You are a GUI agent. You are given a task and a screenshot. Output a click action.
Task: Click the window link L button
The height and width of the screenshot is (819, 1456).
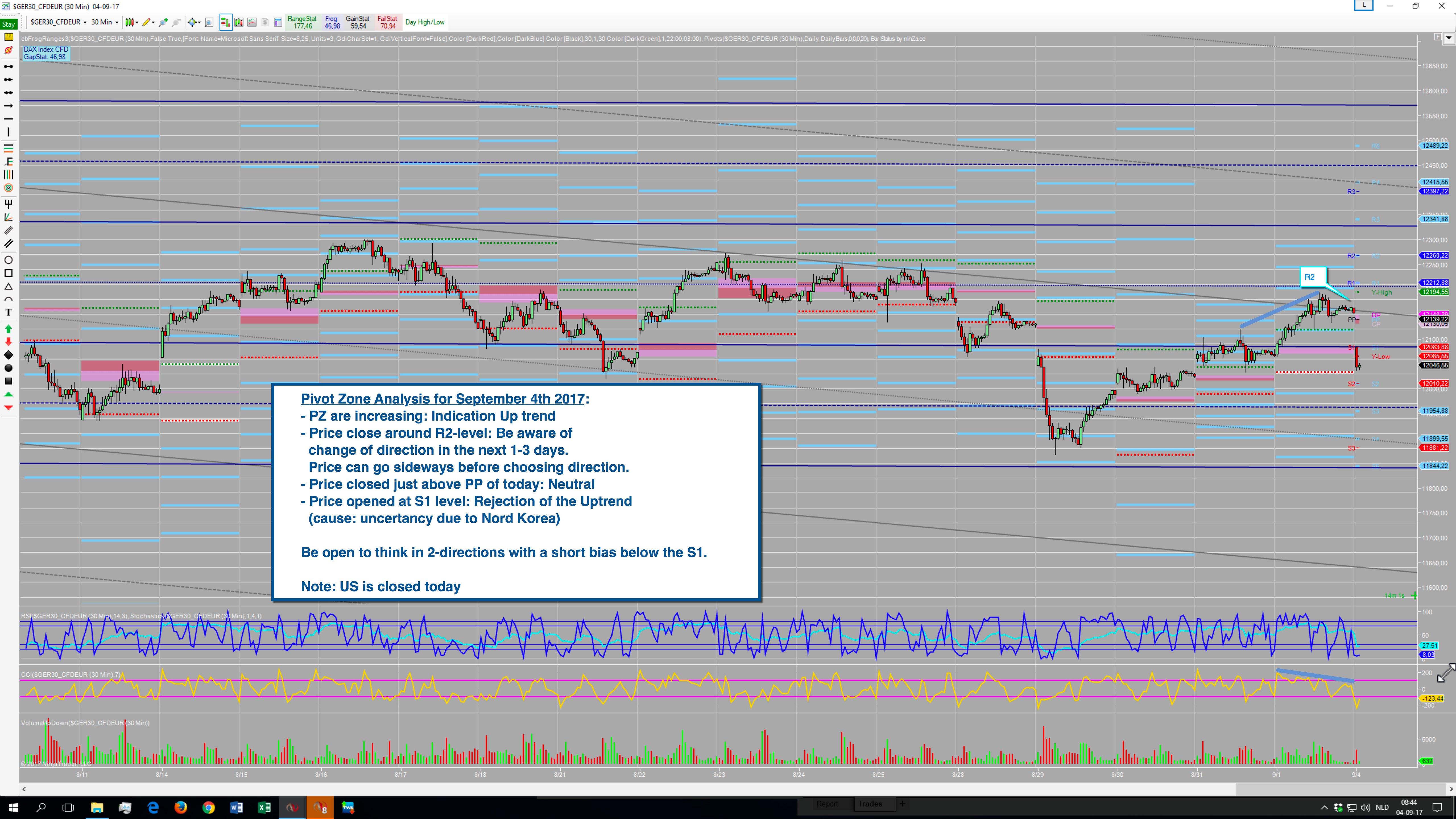[1364, 5]
